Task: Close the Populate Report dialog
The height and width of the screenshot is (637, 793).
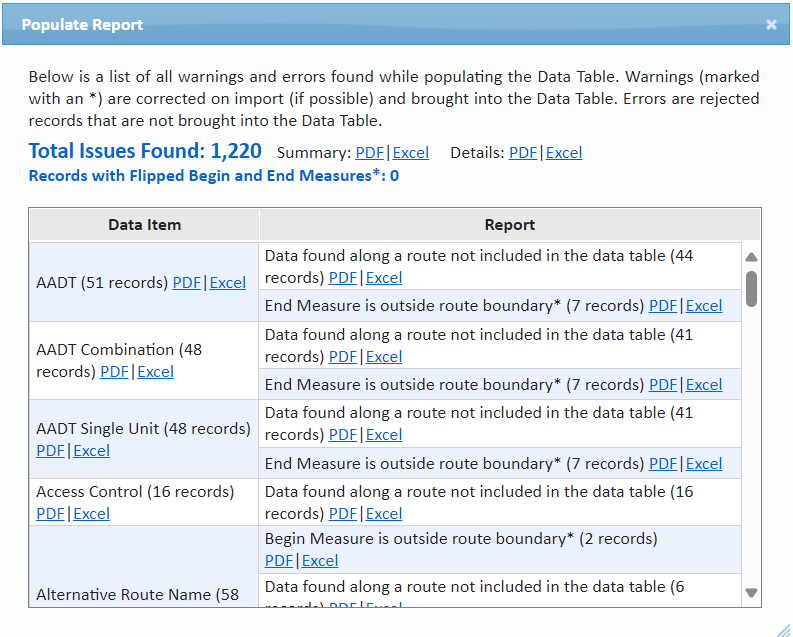Action: coord(771,24)
